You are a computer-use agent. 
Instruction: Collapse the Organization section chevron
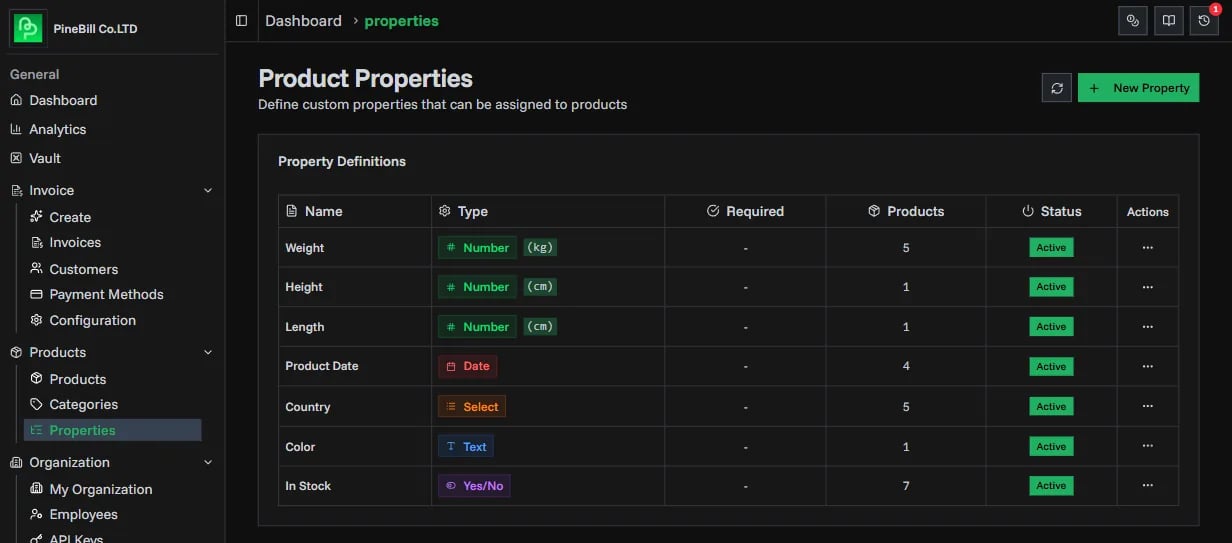pyautogui.click(x=208, y=462)
